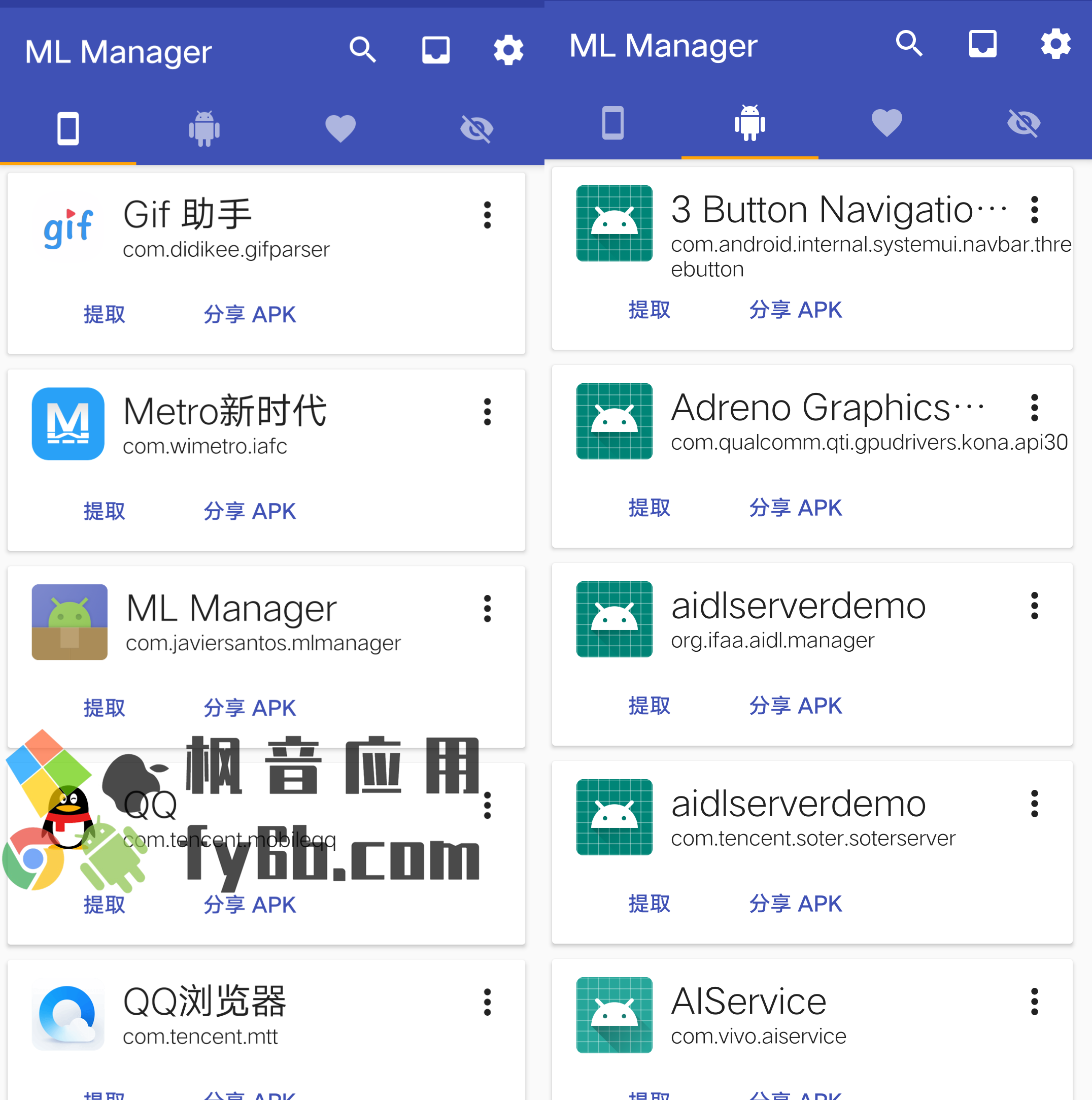
Task: Open search in the right ML Manager screen
Action: [909, 44]
